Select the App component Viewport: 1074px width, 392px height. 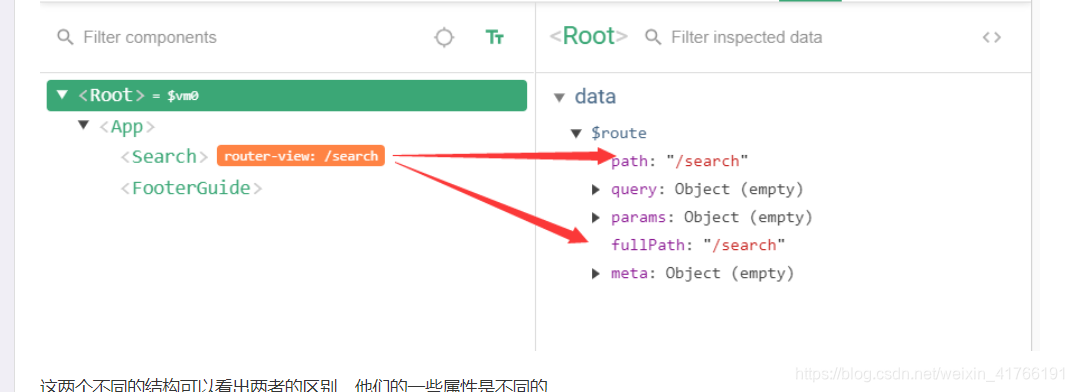(x=127, y=127)
